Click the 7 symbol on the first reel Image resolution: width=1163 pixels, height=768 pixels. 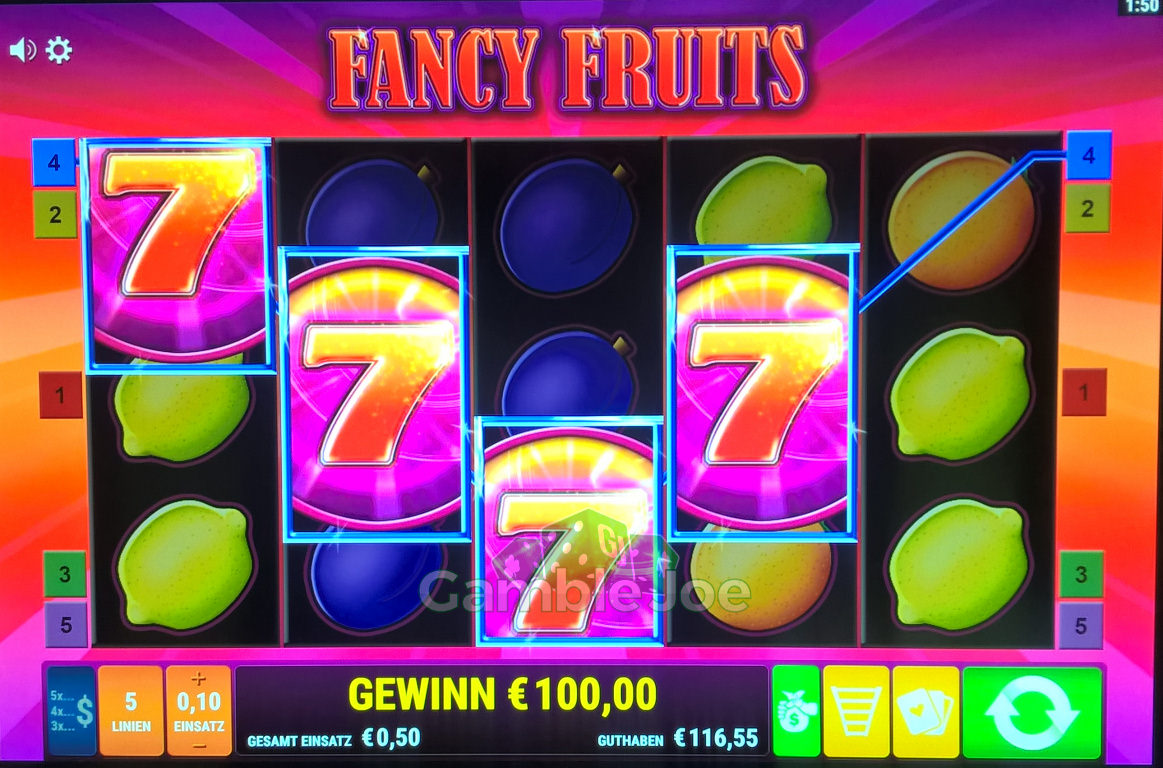pyautogui.click(x=179, y=252)
